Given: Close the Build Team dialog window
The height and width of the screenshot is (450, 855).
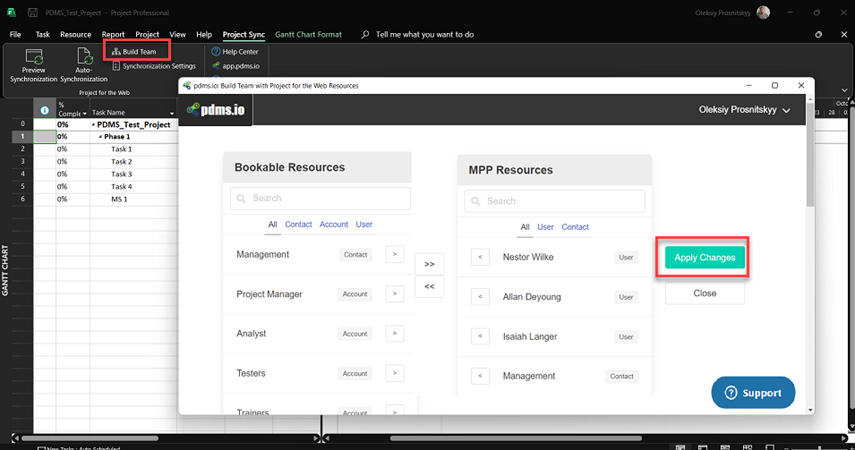Looking at the screenshot, I should [x=801, y=86].
